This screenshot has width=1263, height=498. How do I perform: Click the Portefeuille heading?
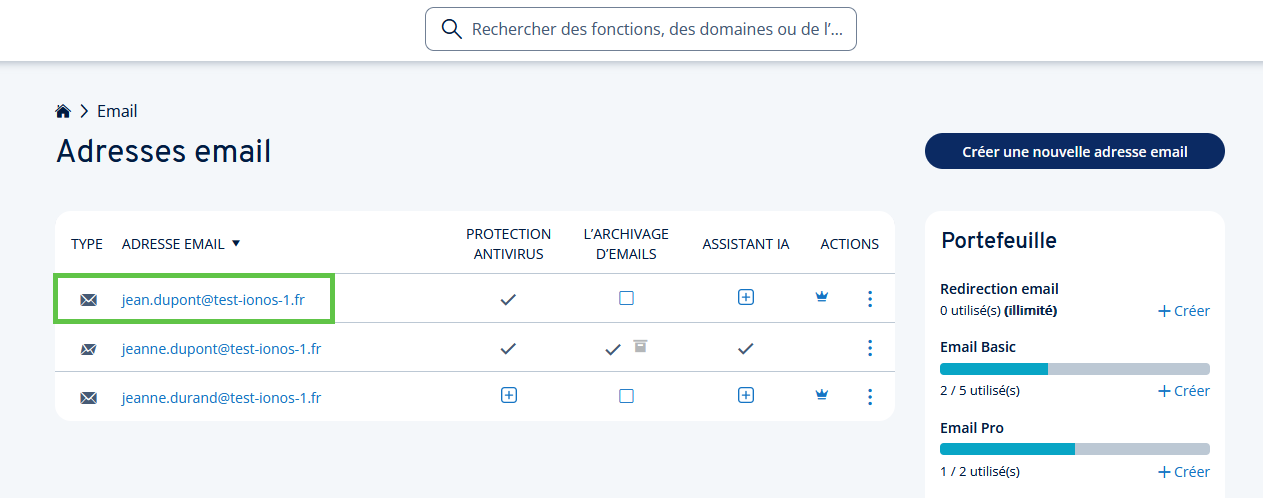click(999, 241)
